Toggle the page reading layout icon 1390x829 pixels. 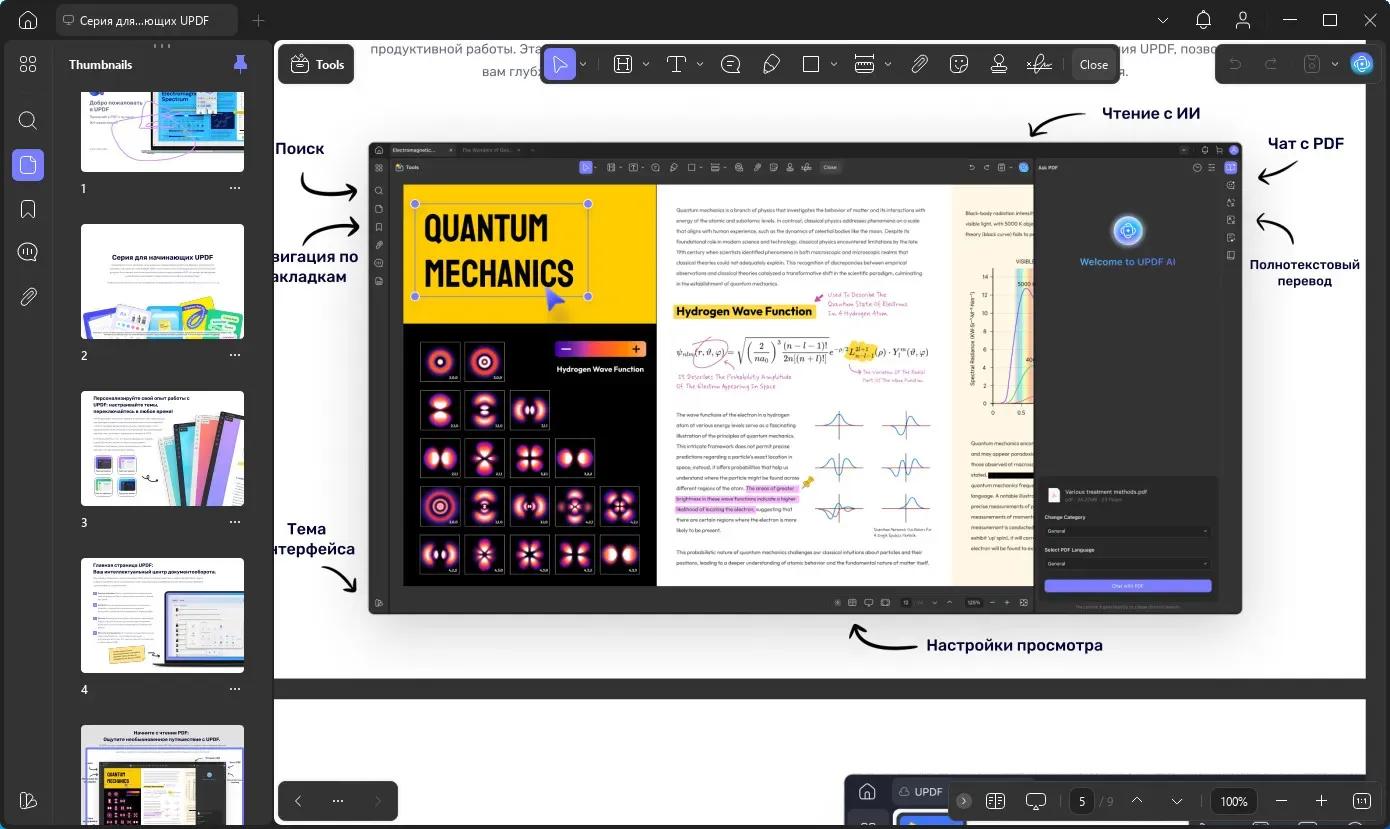point(995,801)
